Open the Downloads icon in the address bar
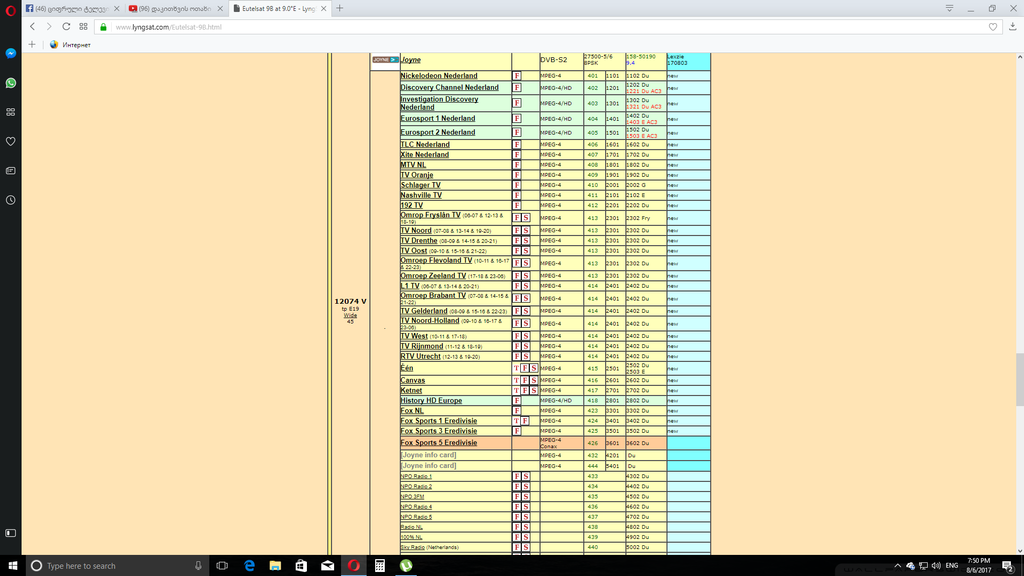This screenshot has width=1024, height=576. [x=1012, y=27]
